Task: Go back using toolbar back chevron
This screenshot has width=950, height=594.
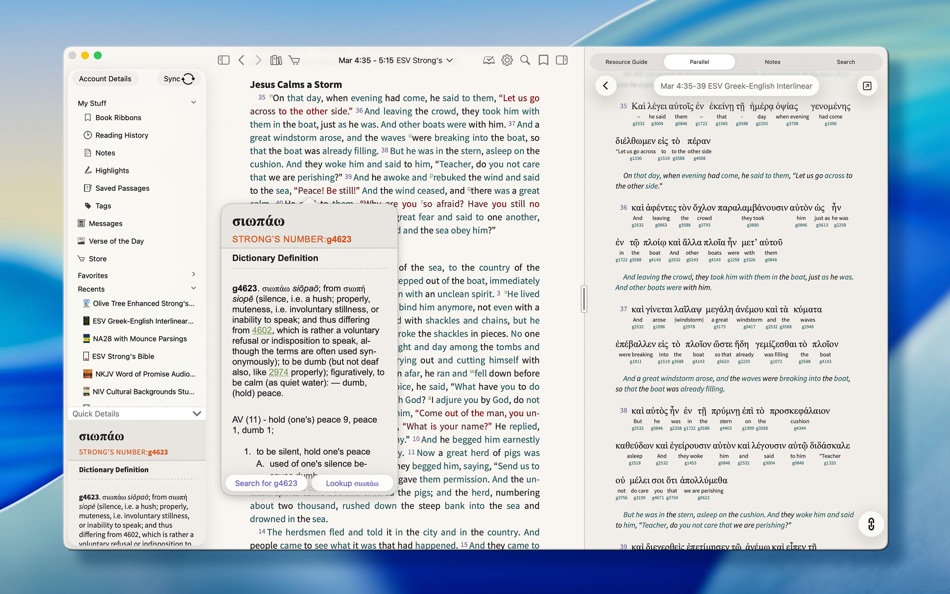Action: 241,60
